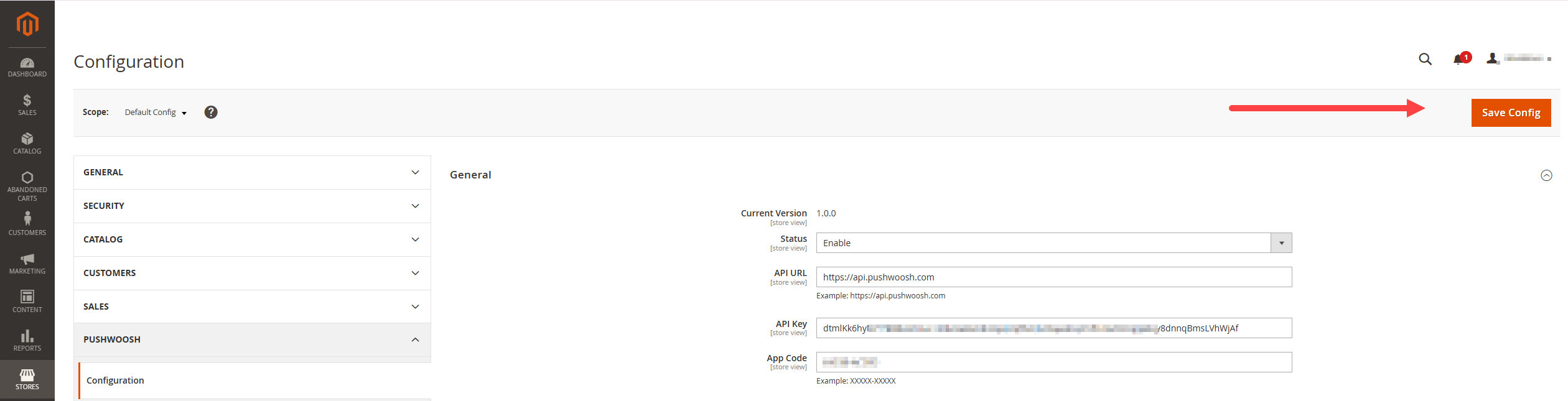Click into the API URL field
Image resolution: width=1568 pixels, height=401 pixels.
[x=1053, y=277]
